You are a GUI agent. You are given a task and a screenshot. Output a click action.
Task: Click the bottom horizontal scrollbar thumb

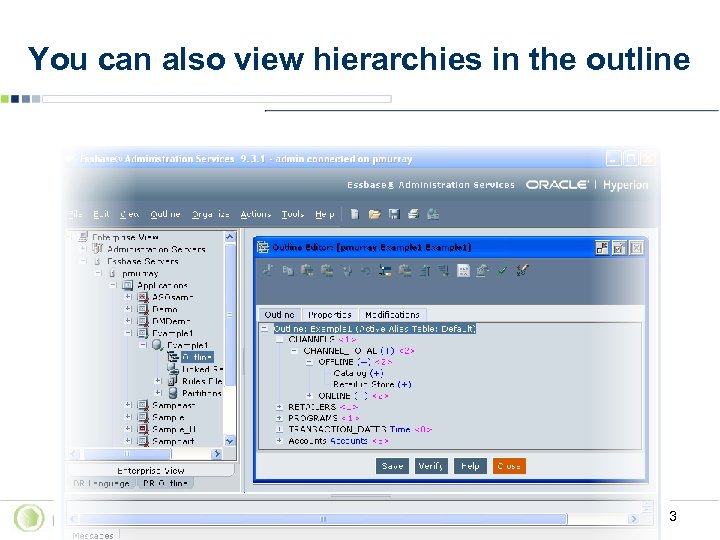[x=323, y=519]
